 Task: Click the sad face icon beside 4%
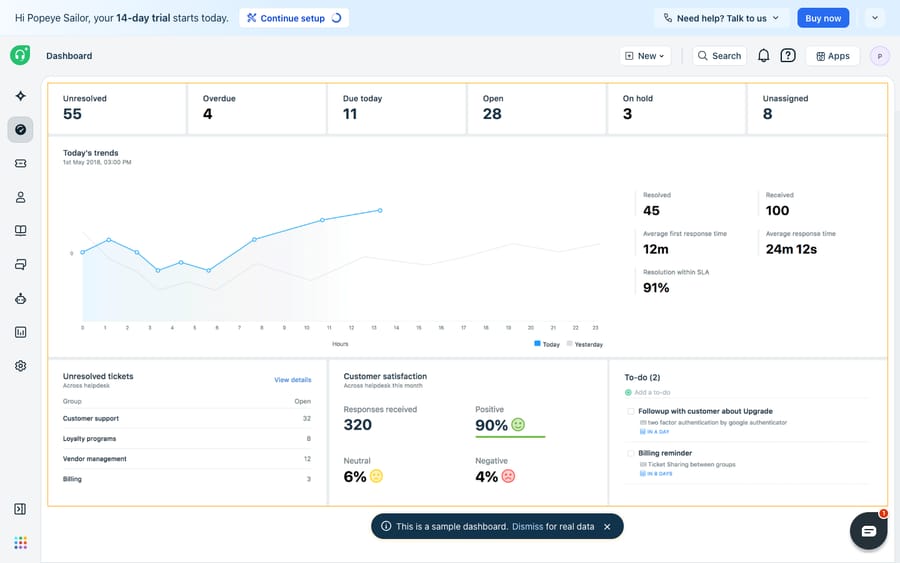click(509, 476)
